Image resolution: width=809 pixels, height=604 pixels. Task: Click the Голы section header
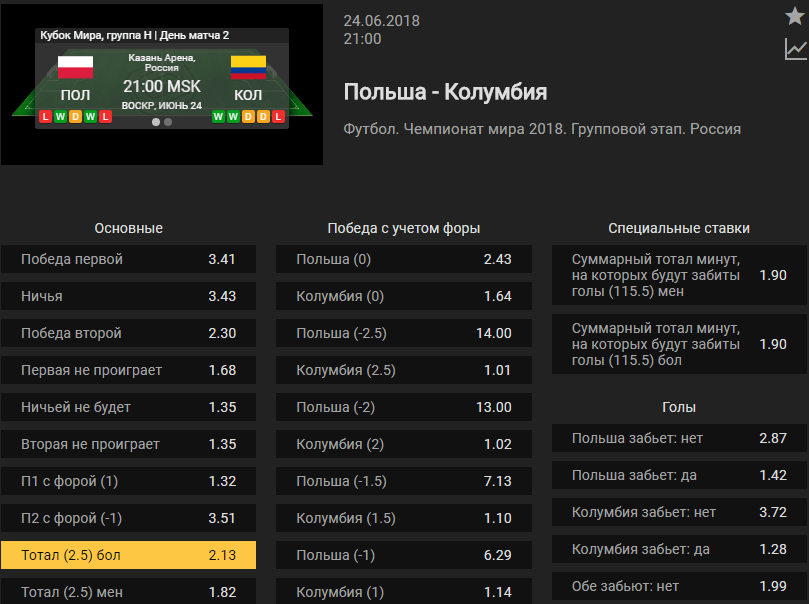click(x=679, y=407)
